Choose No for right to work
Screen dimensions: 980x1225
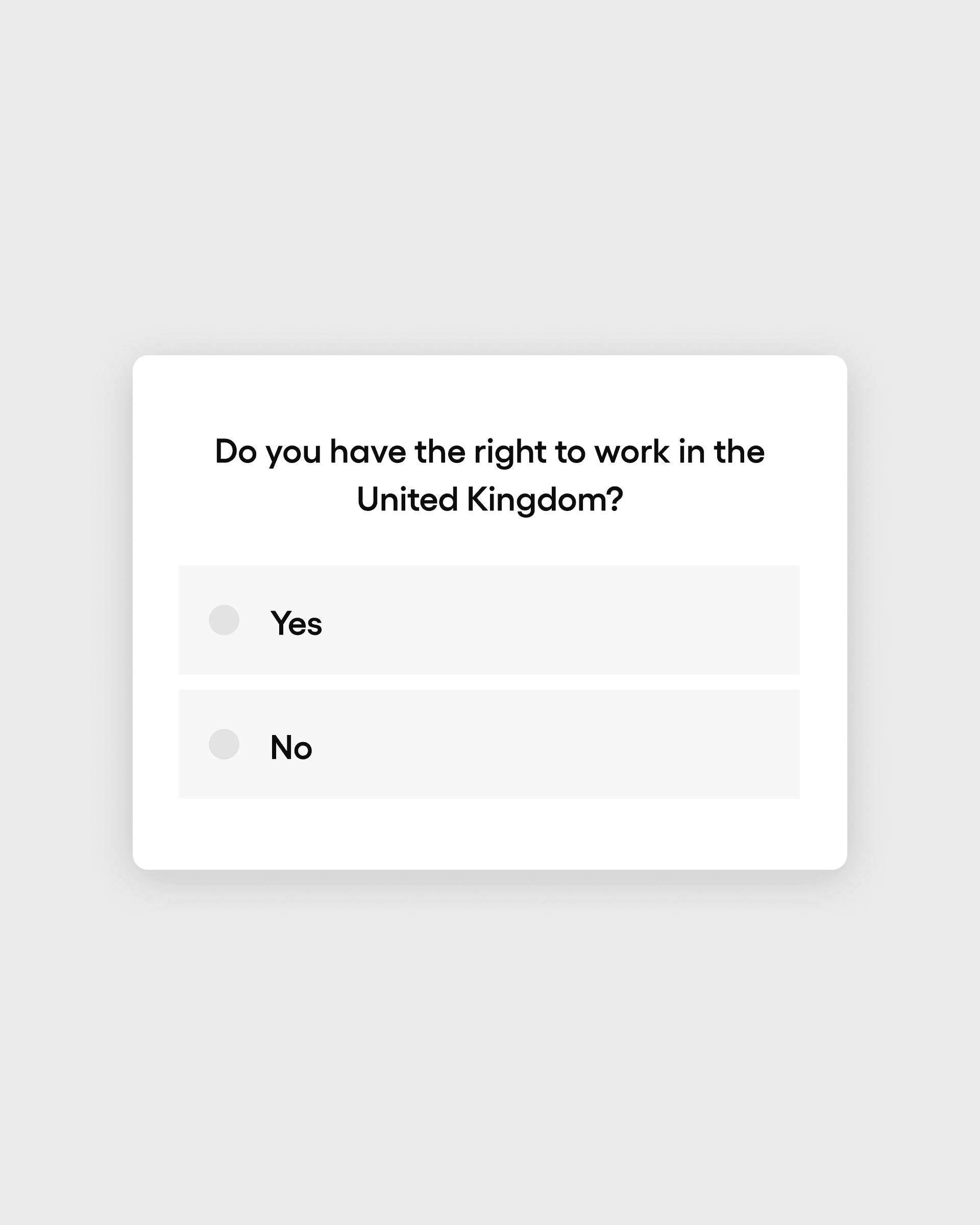coord(224,744)
